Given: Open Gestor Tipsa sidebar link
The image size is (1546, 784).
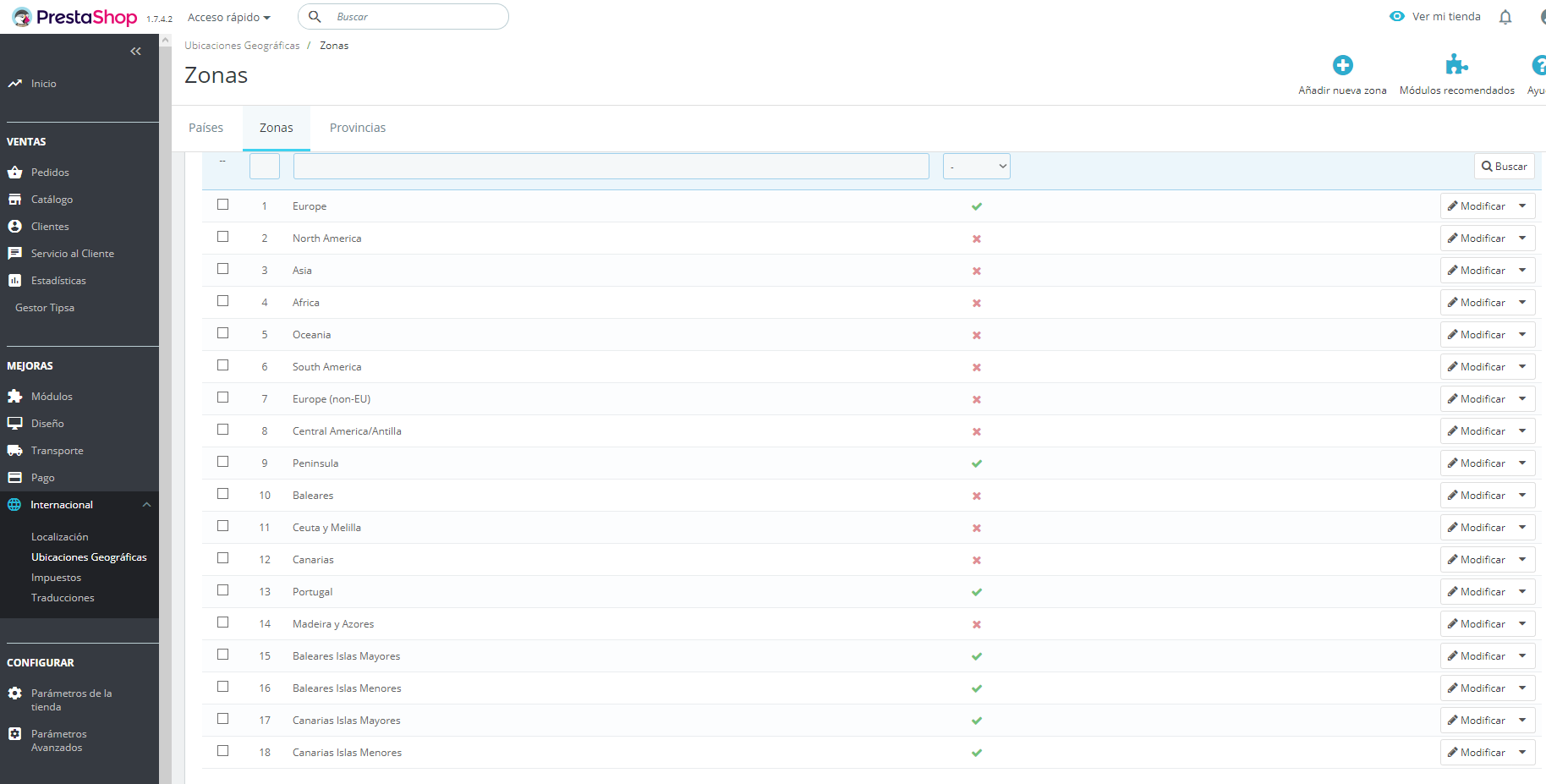Looking at the screenshot, I should (x=45, y=308).
